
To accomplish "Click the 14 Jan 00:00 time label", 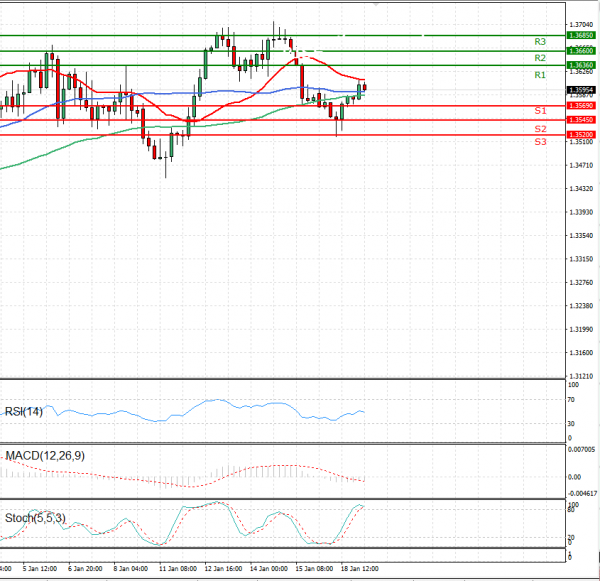I will click(269, 569).
